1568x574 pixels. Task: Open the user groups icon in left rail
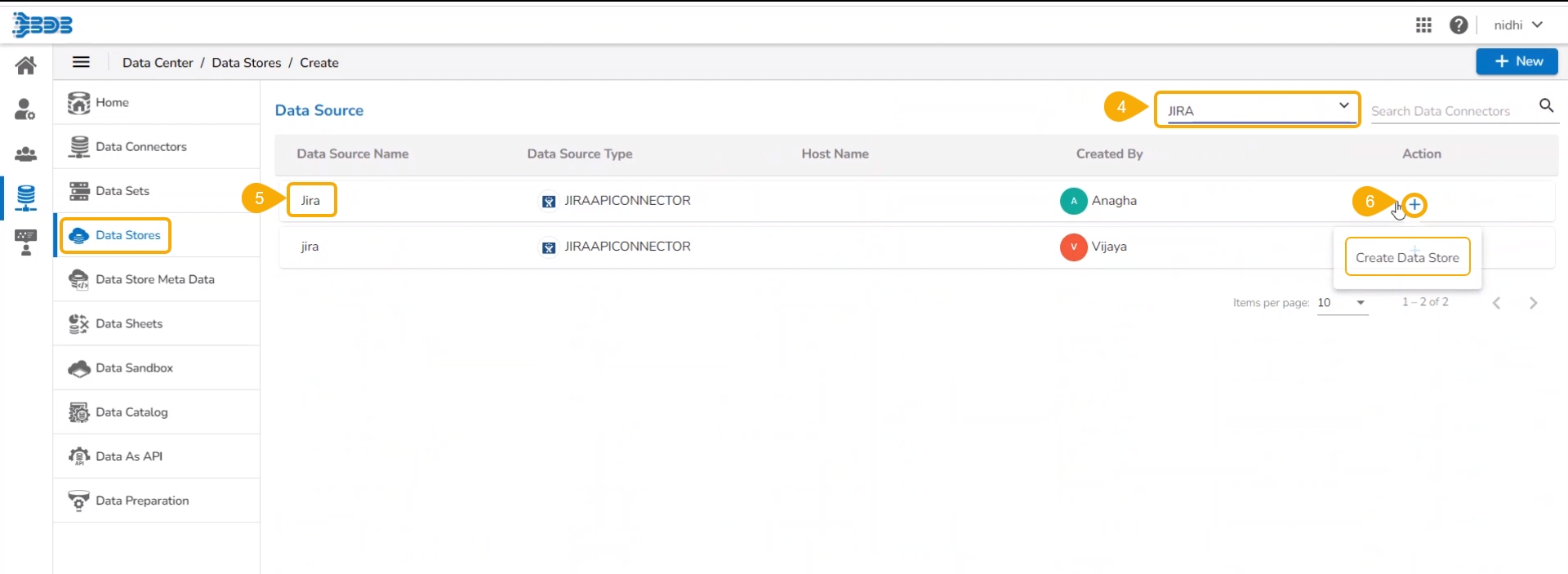26,154
